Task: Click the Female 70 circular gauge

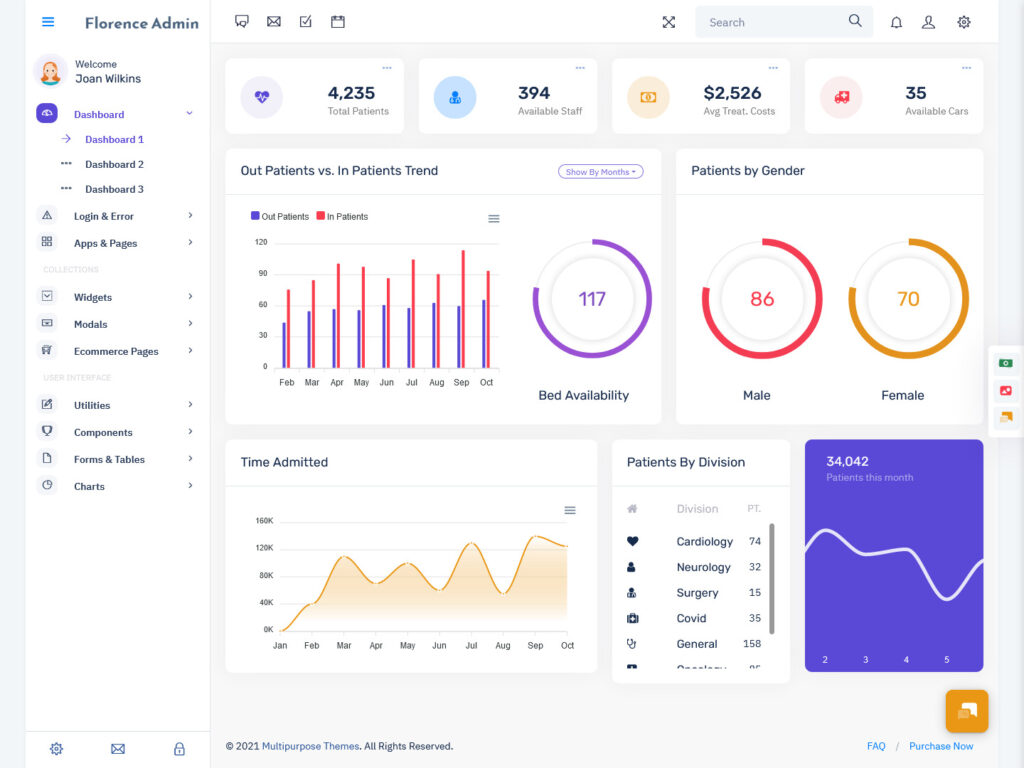Action: click(908, 298)
